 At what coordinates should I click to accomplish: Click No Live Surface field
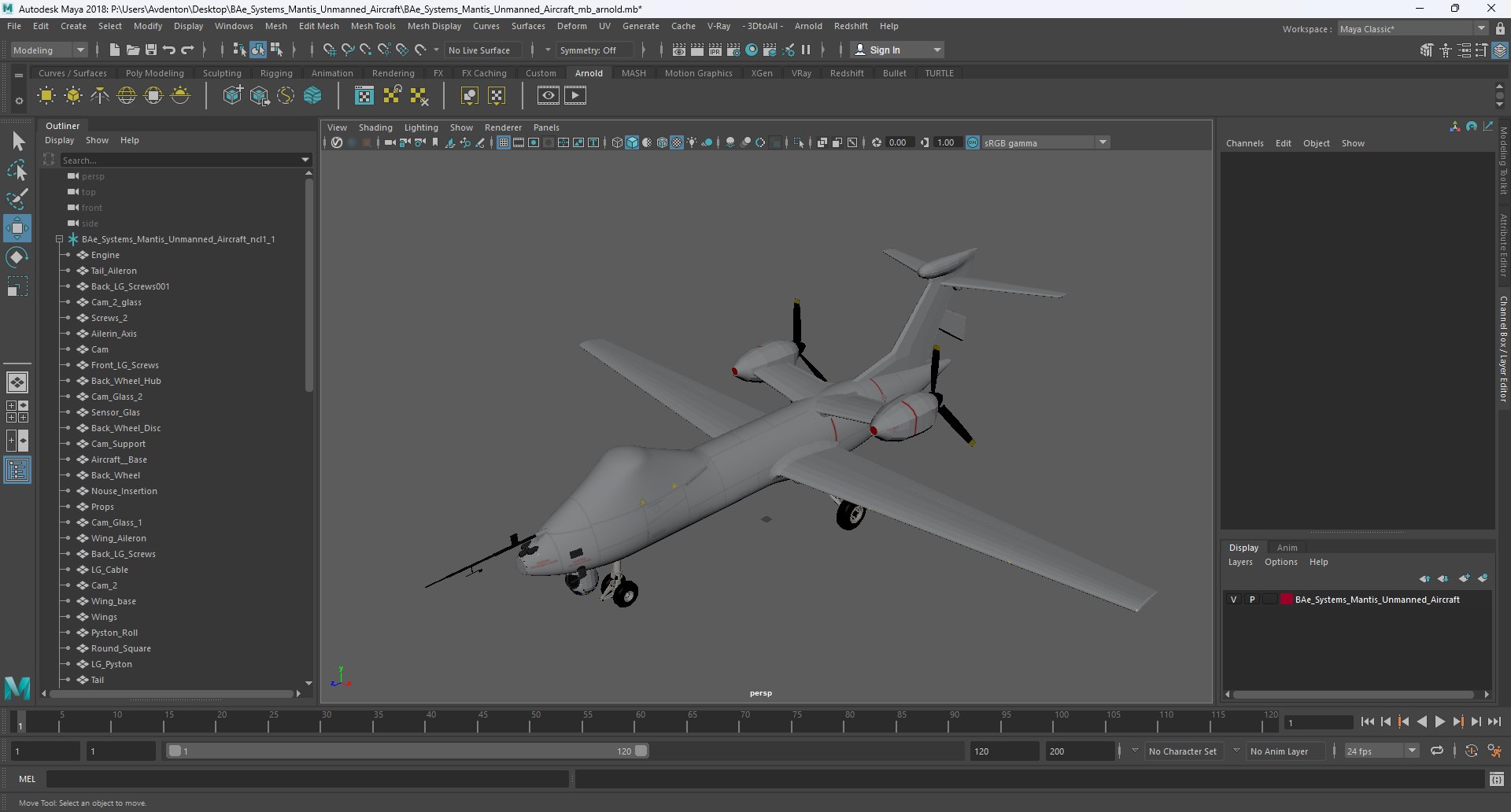482,50
